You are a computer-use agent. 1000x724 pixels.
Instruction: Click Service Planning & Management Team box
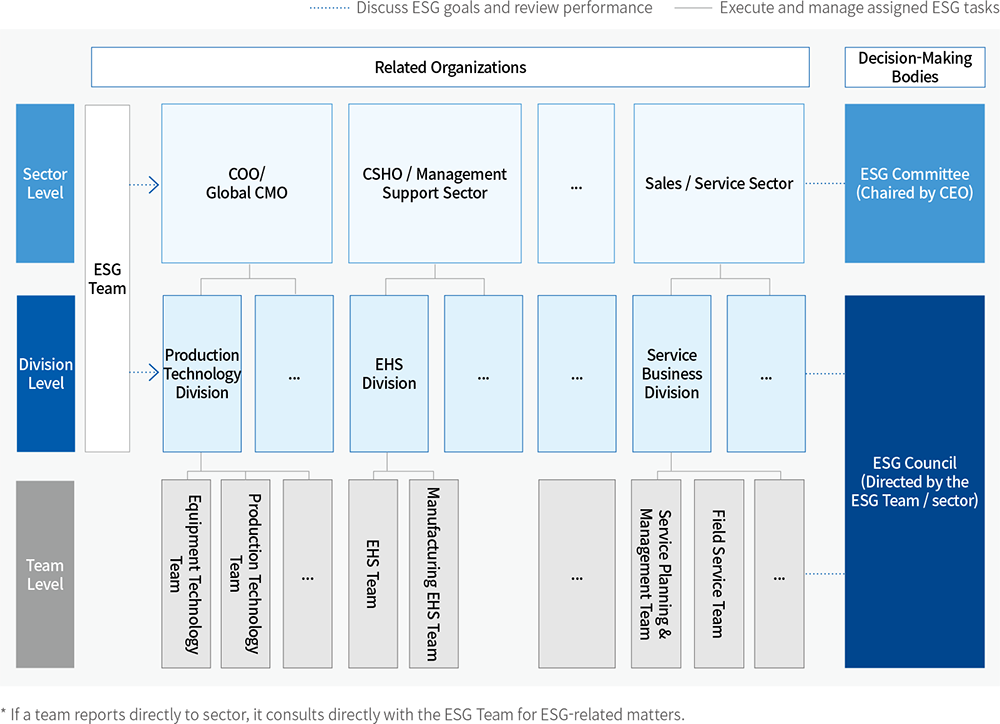656,574
